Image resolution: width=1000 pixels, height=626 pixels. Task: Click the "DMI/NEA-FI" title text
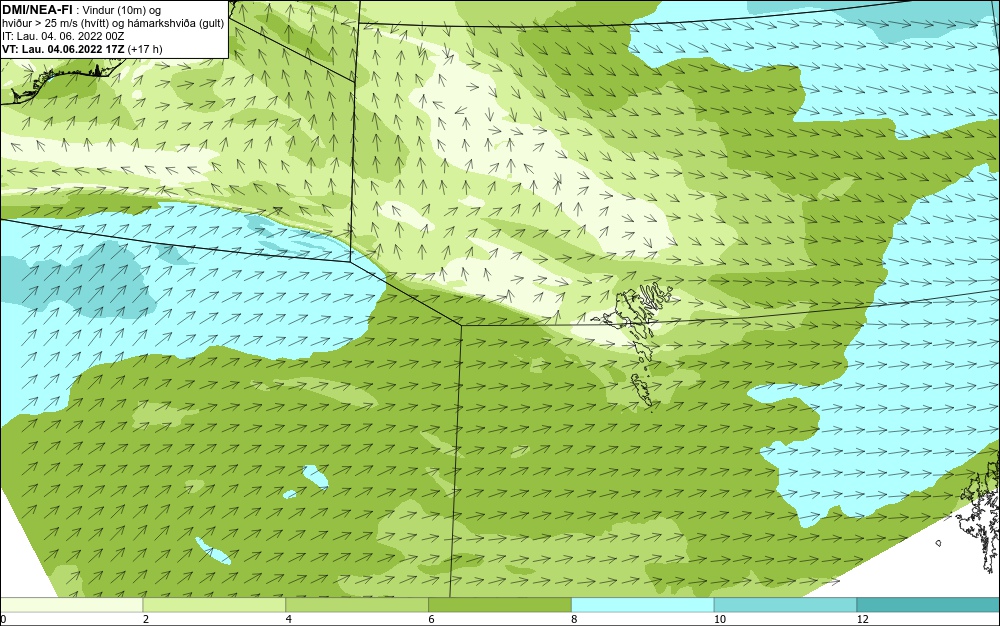point(37,9)
